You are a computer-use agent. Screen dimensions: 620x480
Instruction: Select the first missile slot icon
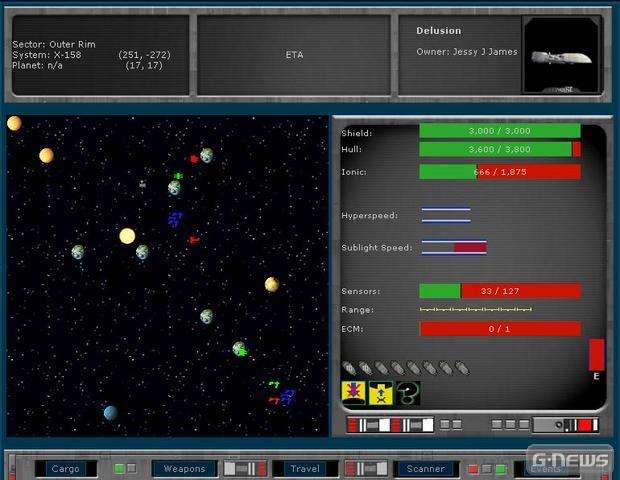pos(350,368)
